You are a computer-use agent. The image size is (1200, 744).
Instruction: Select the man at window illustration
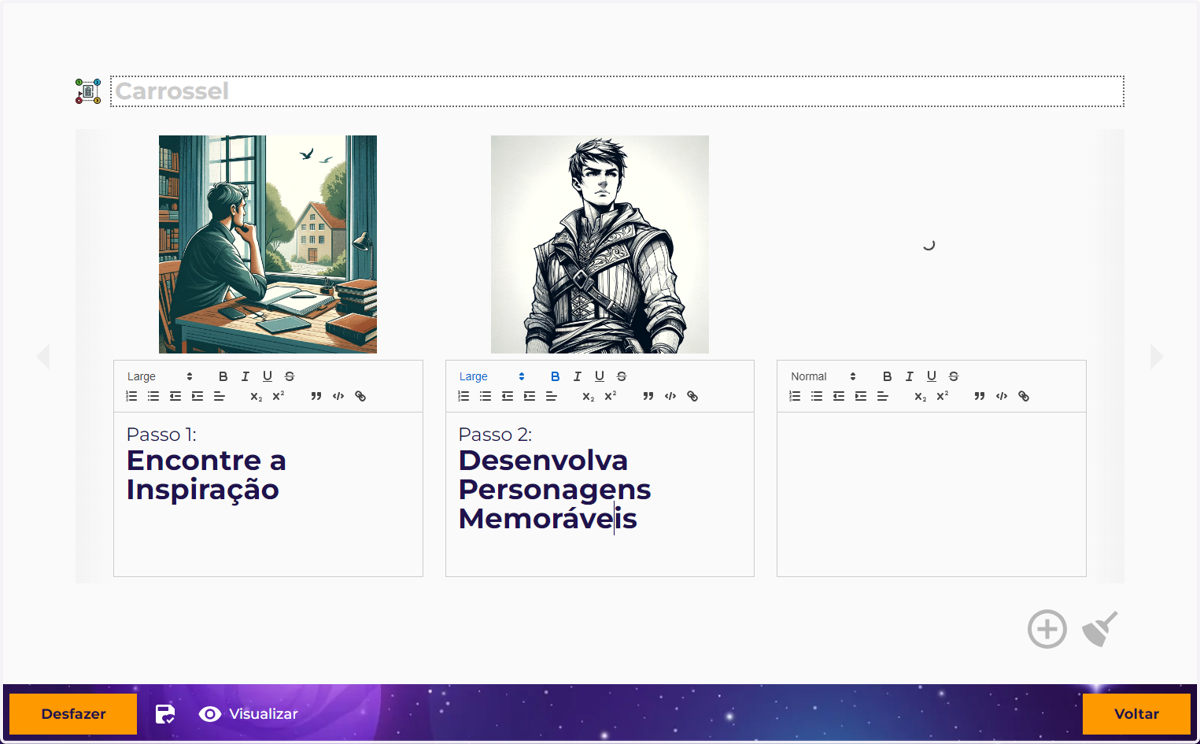pyautogui.click(x=268, y=244)
